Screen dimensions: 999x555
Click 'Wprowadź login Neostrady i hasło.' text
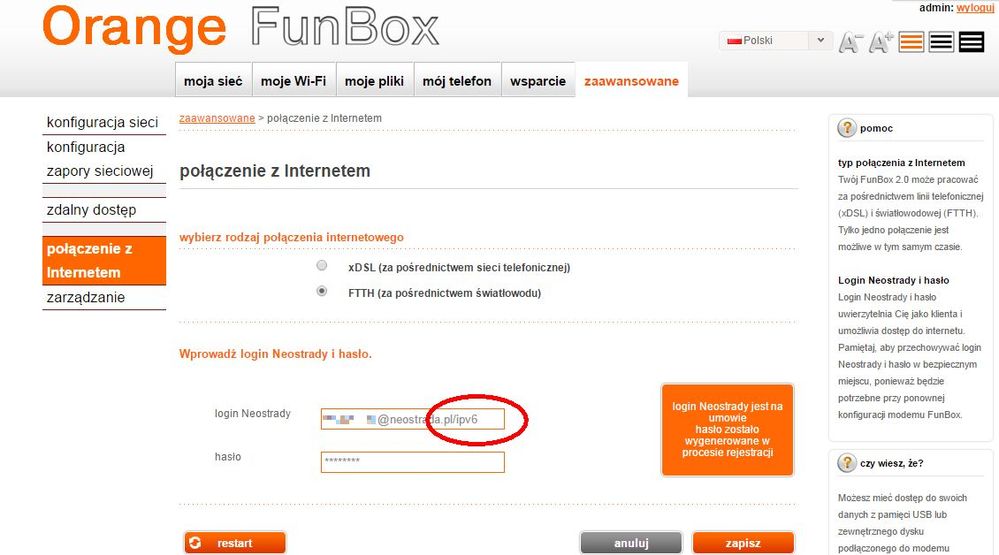275,354
